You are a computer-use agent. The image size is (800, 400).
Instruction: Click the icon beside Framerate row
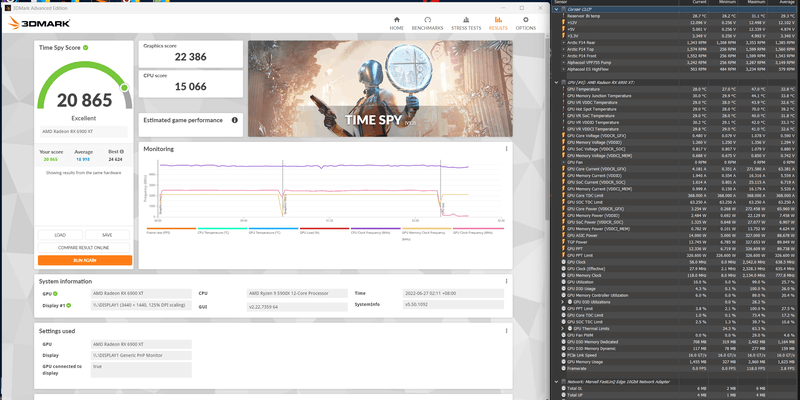[563, 368]
